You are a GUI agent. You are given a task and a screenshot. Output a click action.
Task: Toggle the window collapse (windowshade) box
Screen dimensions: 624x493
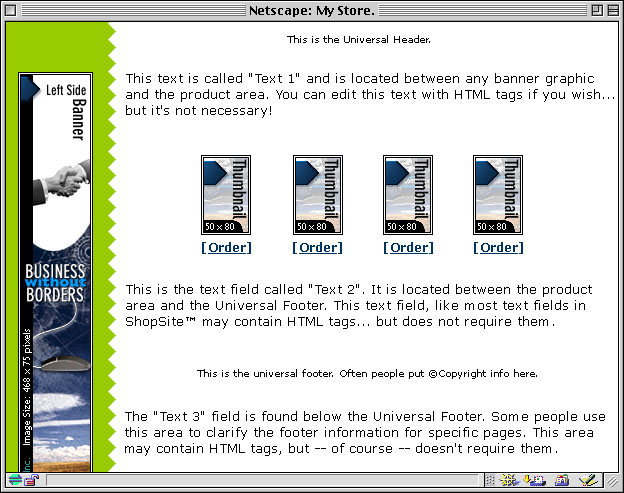pyautogui.click(x=611, y=10)
